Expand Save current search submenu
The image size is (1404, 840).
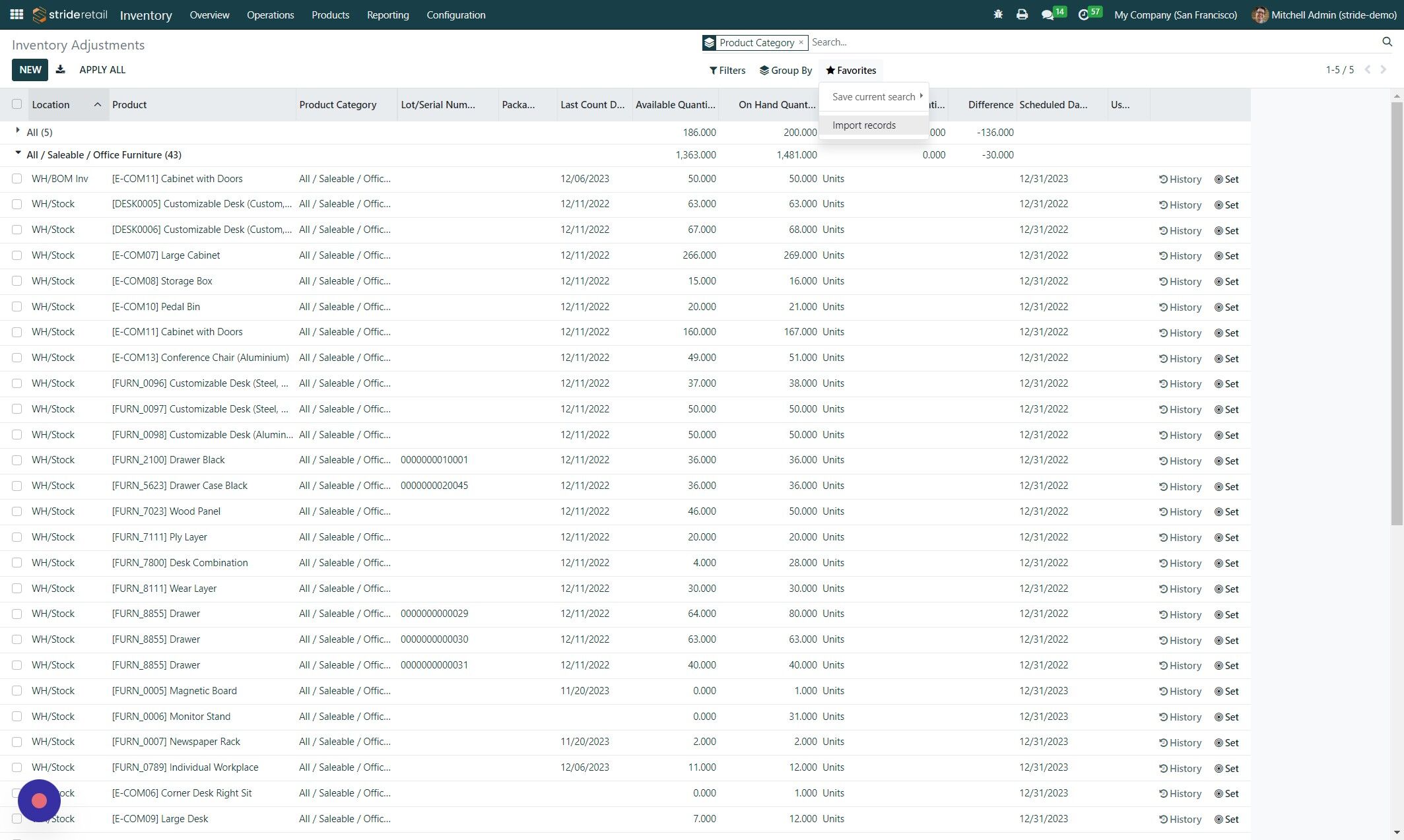(x=874, y=97)
